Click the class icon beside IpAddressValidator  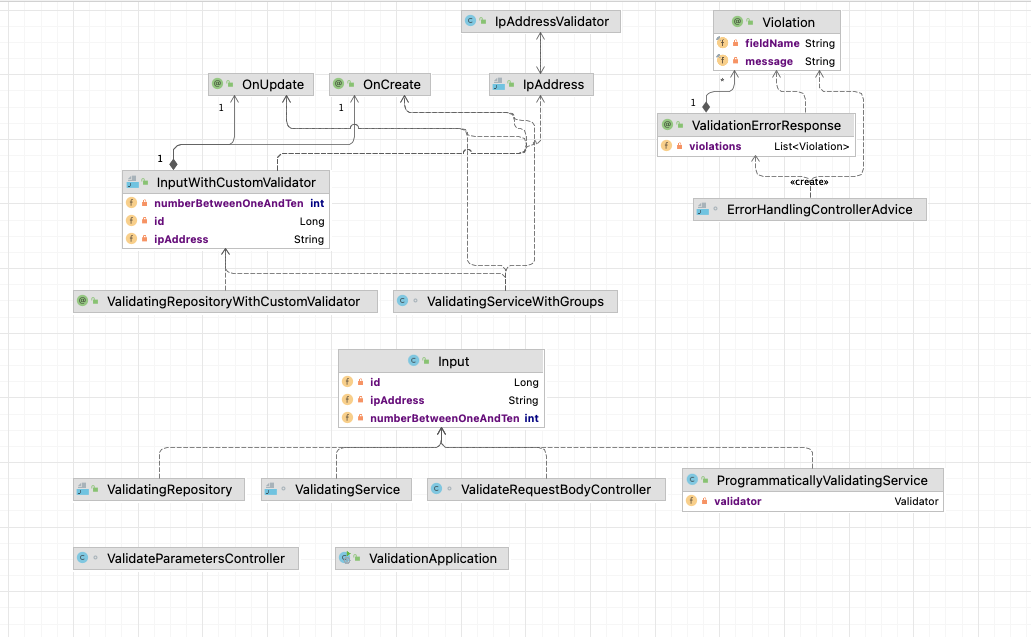tap(470, 20)
